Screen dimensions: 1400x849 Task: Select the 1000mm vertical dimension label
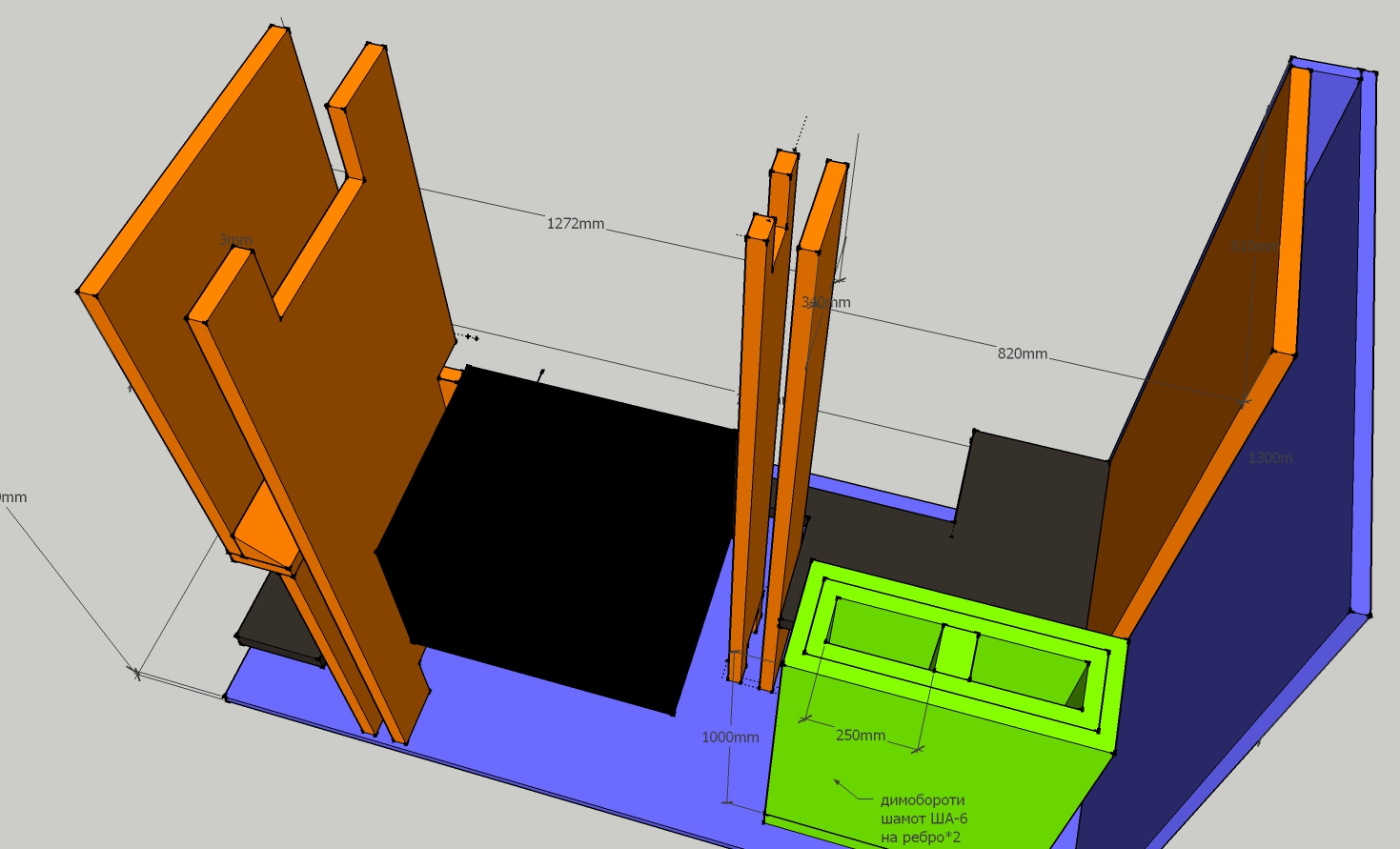[x=730, y=738]
